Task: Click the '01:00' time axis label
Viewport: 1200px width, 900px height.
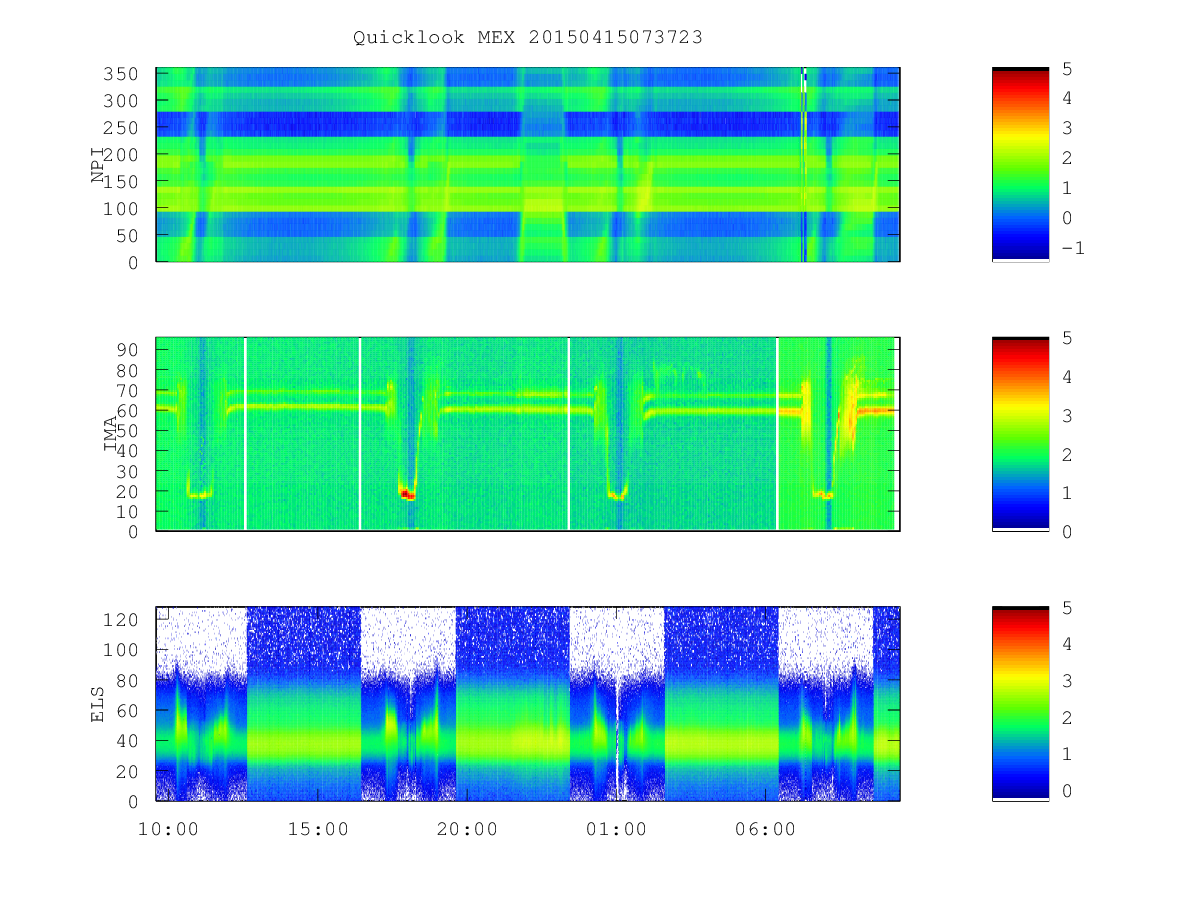Action: pyautogui.click(x=616, y=829)
